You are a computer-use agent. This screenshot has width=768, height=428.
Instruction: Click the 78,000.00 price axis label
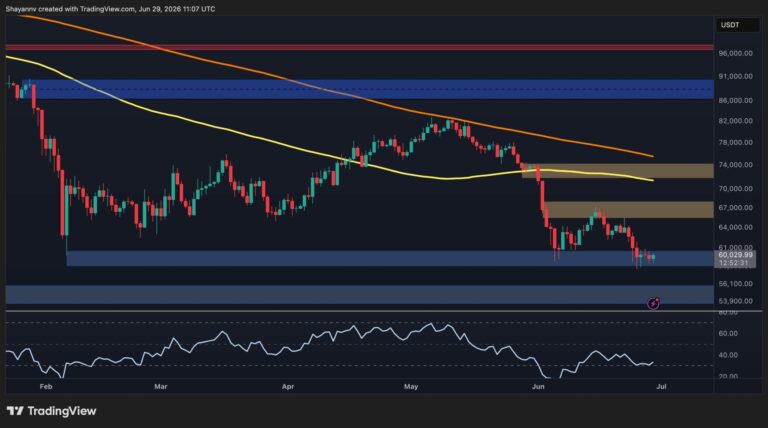click(x=735, y=143)
